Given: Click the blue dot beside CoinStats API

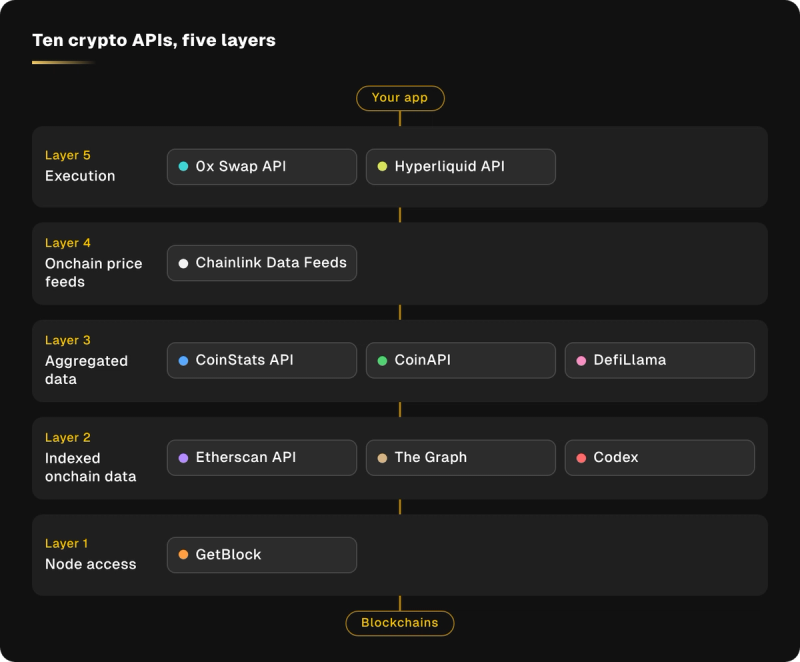Looking at the screenshot, I should point(183,361).
